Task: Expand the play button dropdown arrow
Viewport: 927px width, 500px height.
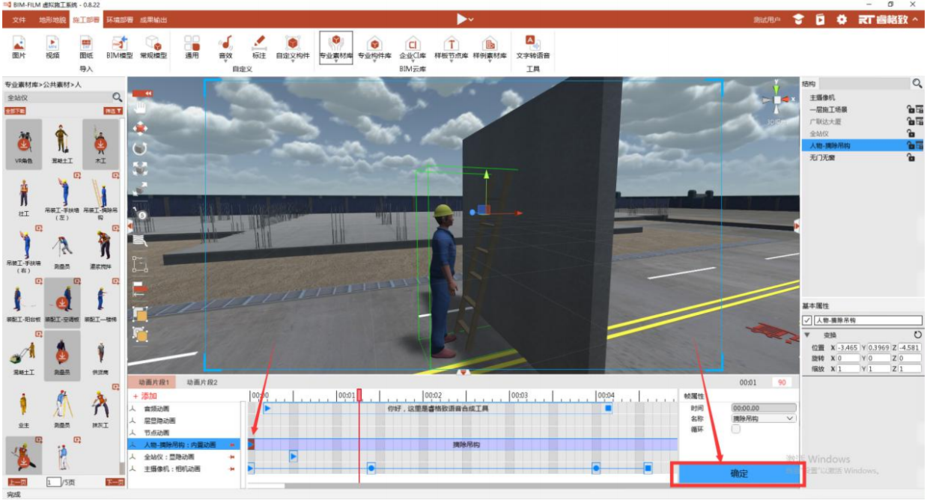Action: tap(473, 19)
